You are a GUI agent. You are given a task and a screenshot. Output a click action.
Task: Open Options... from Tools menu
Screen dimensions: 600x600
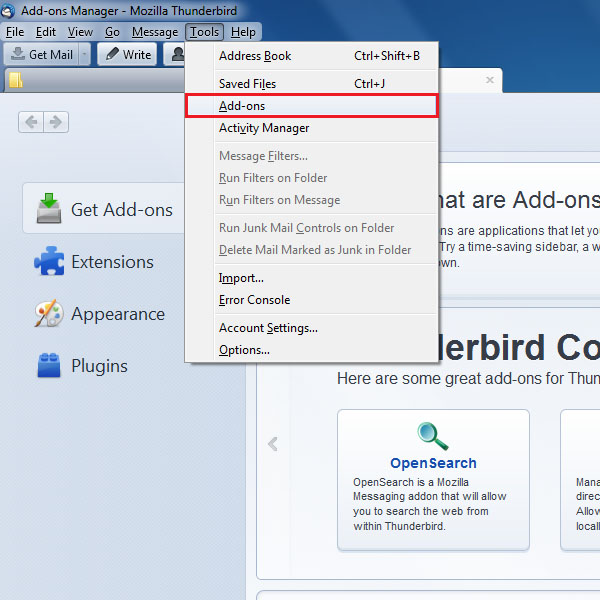coord(311,350)
